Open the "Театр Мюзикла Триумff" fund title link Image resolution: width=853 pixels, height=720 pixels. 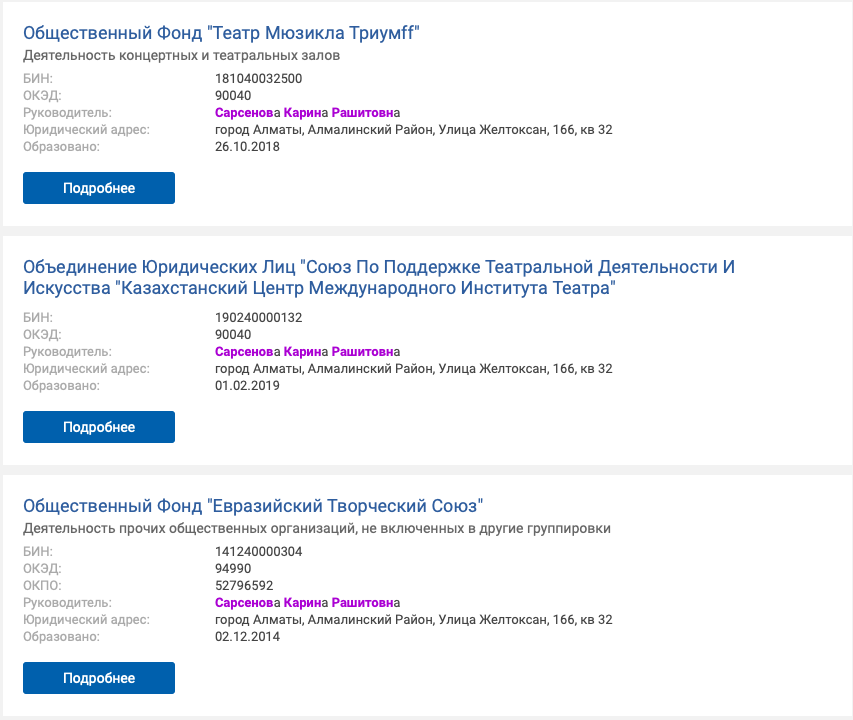[x=220, y=33]
